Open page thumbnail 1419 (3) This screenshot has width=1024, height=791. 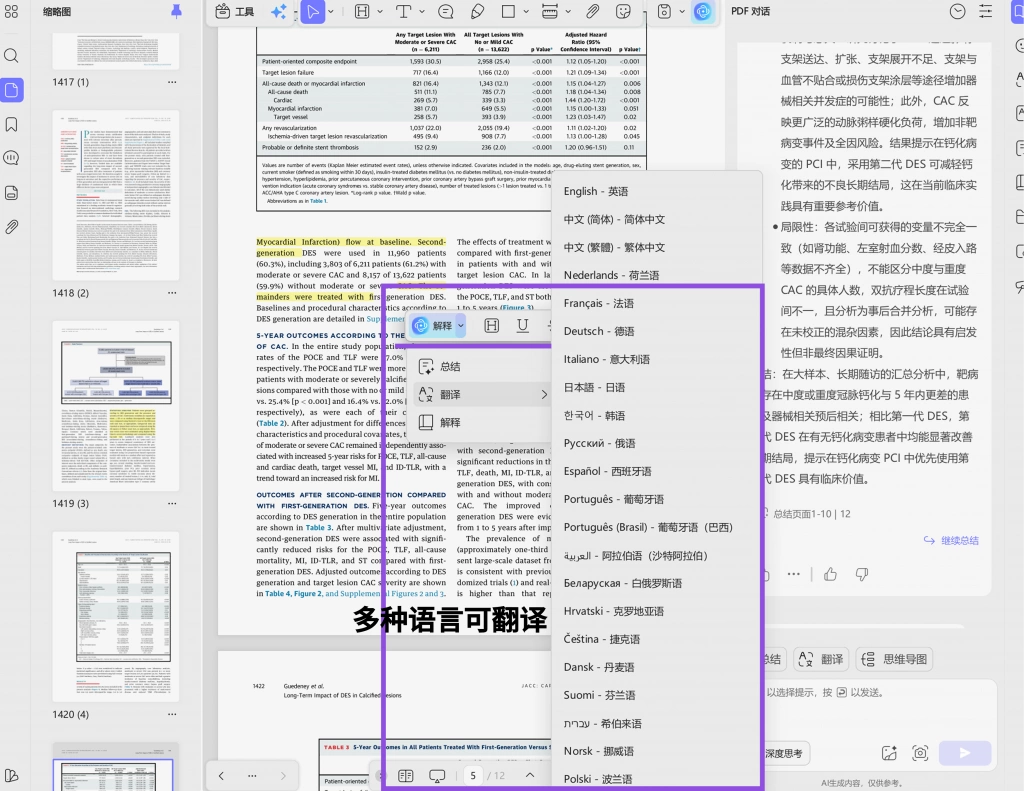click(x=116, y=406)
